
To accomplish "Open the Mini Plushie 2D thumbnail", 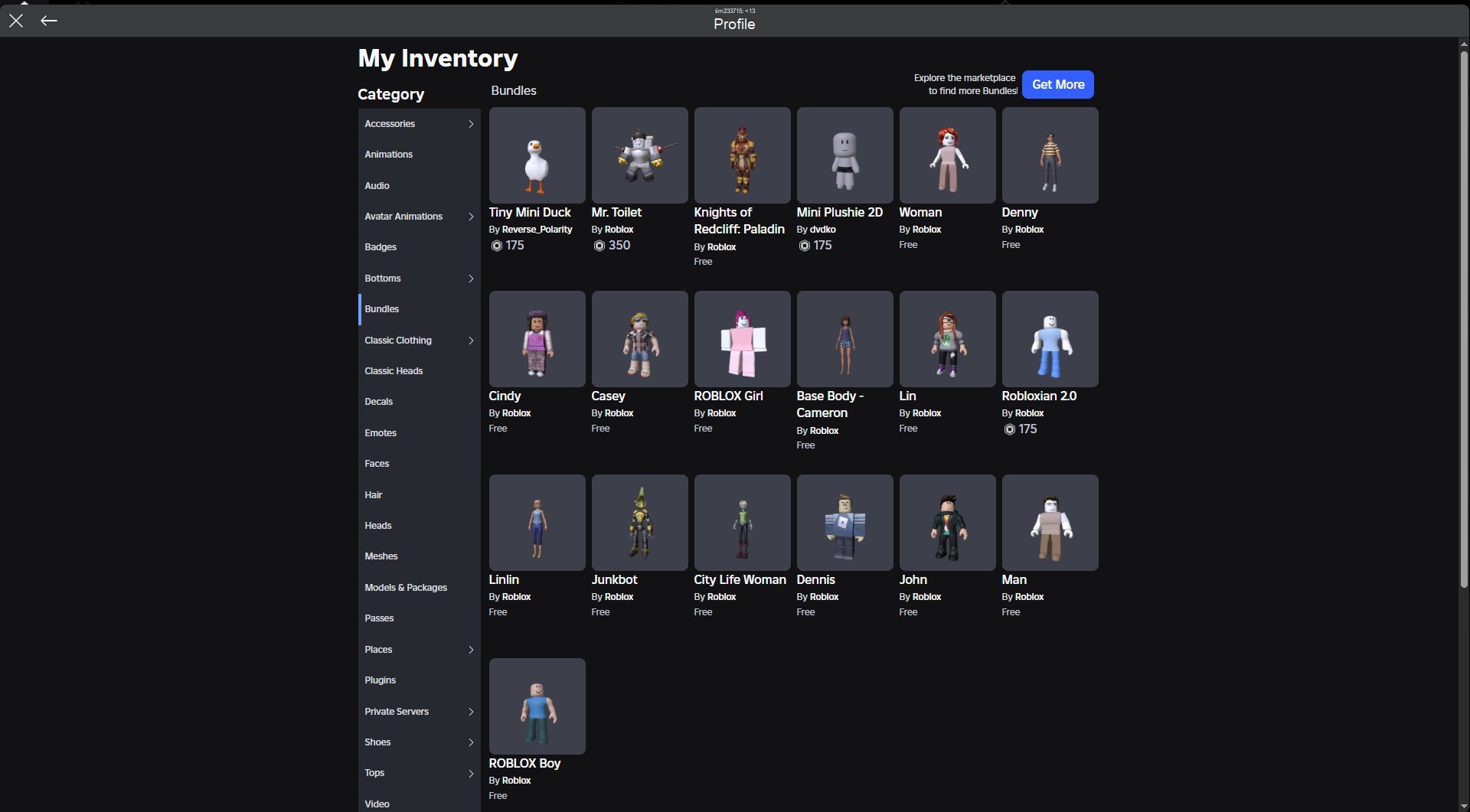I will [844, 155].
